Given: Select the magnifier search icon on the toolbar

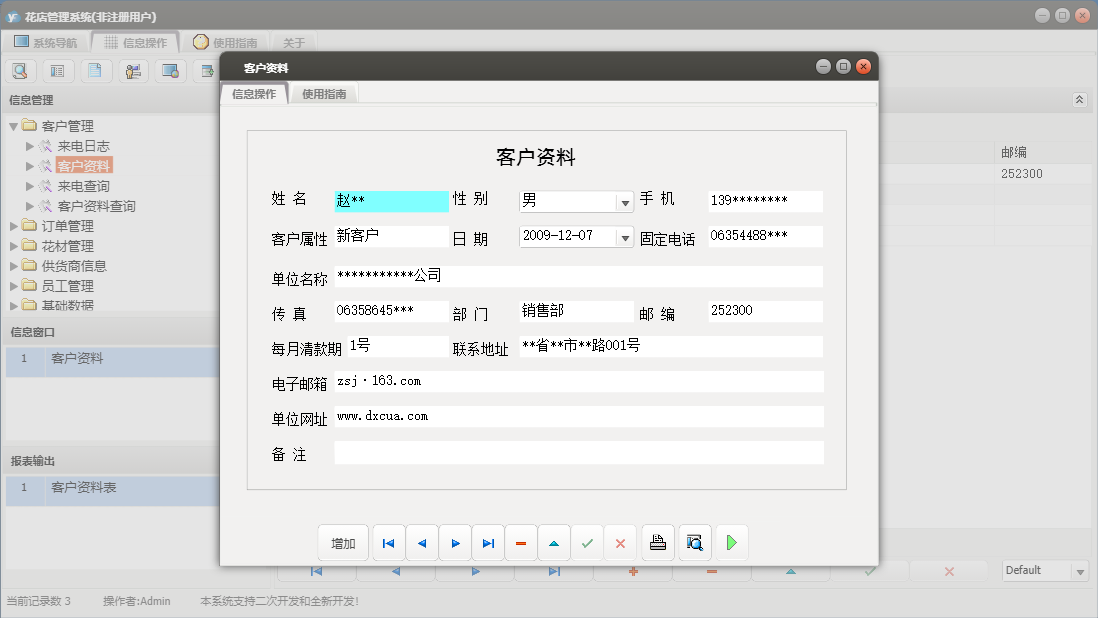Looking at the screenshot, I should tap(20, 70).
